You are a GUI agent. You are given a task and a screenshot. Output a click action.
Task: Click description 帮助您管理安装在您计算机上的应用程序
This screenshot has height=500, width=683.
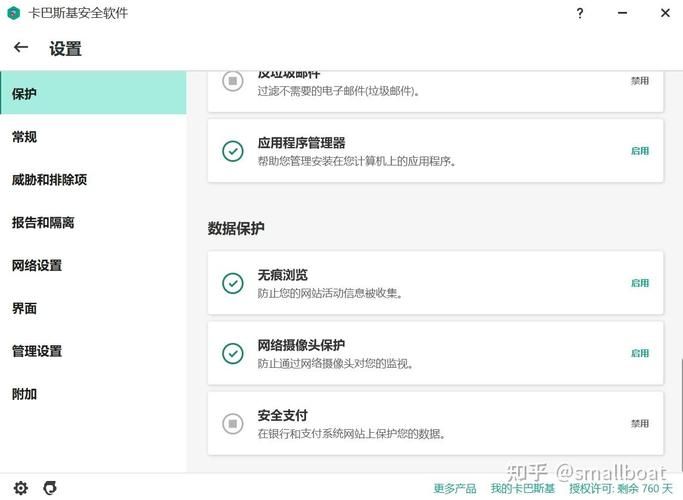point(357,162)
